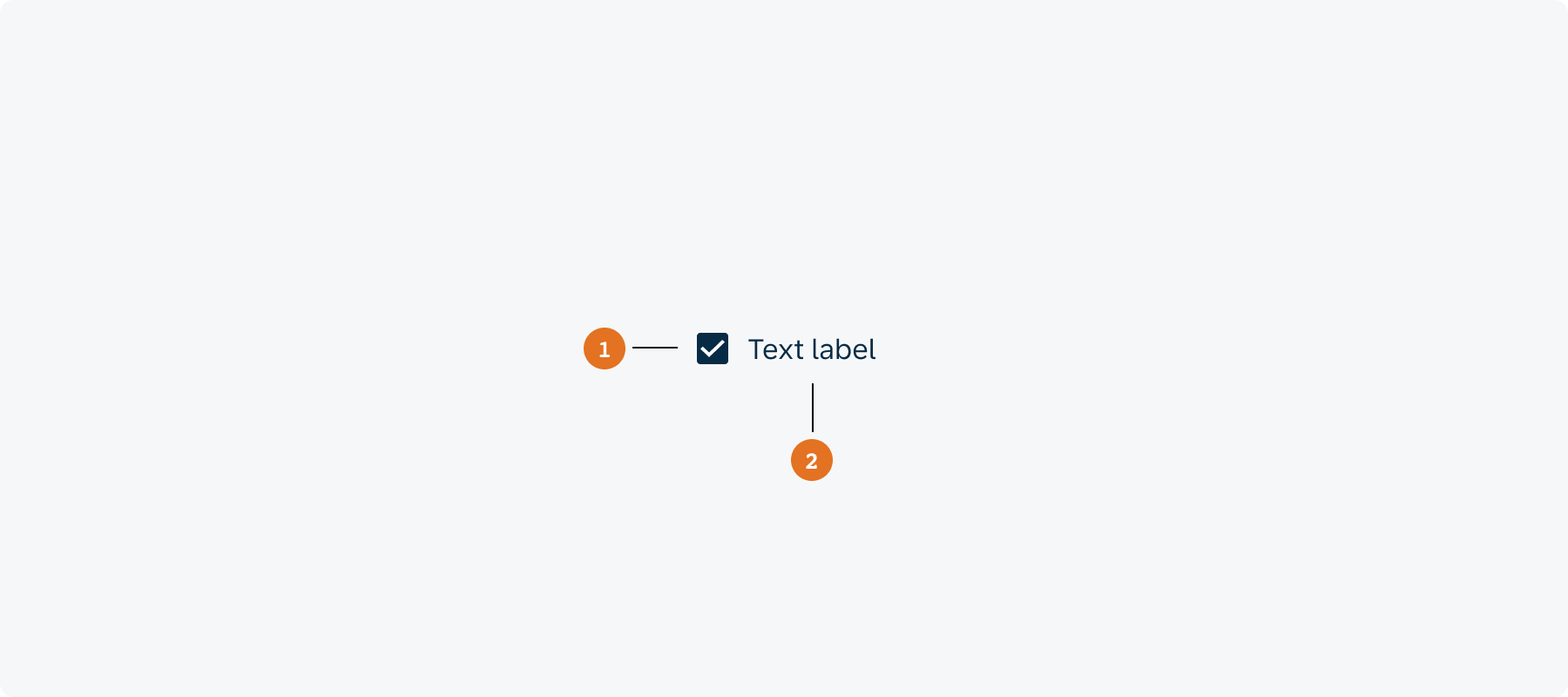Click the orange annotation badge numbered 1
The height and width of the screenshot is (697, 1568).
tap(605, 348)
